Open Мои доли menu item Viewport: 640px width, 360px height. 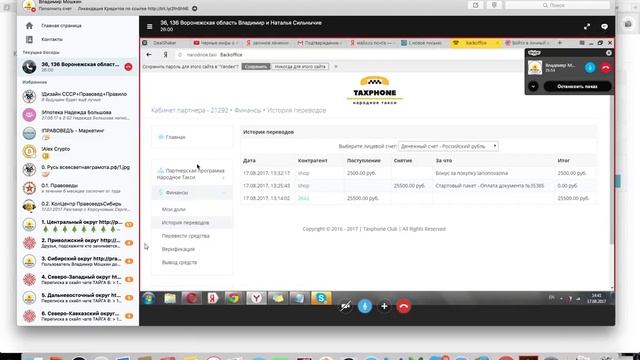173,209
